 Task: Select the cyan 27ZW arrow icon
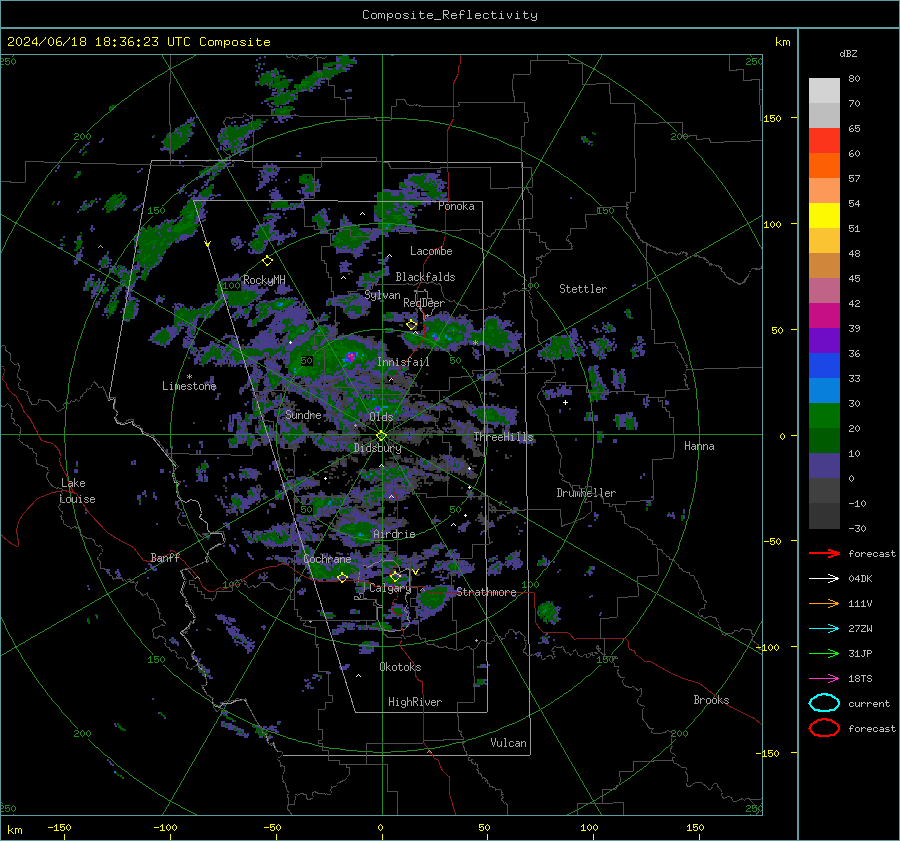point(824,629)
